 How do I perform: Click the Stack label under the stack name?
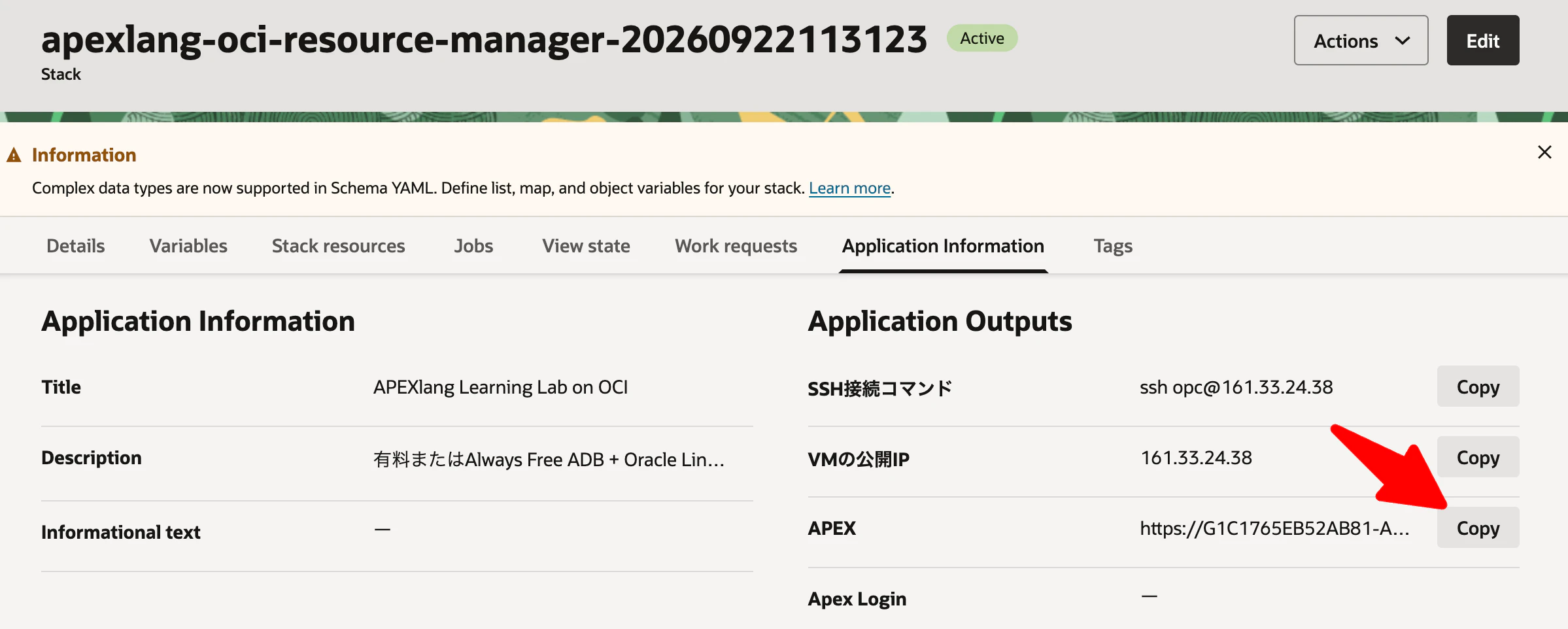pos(61,75)
